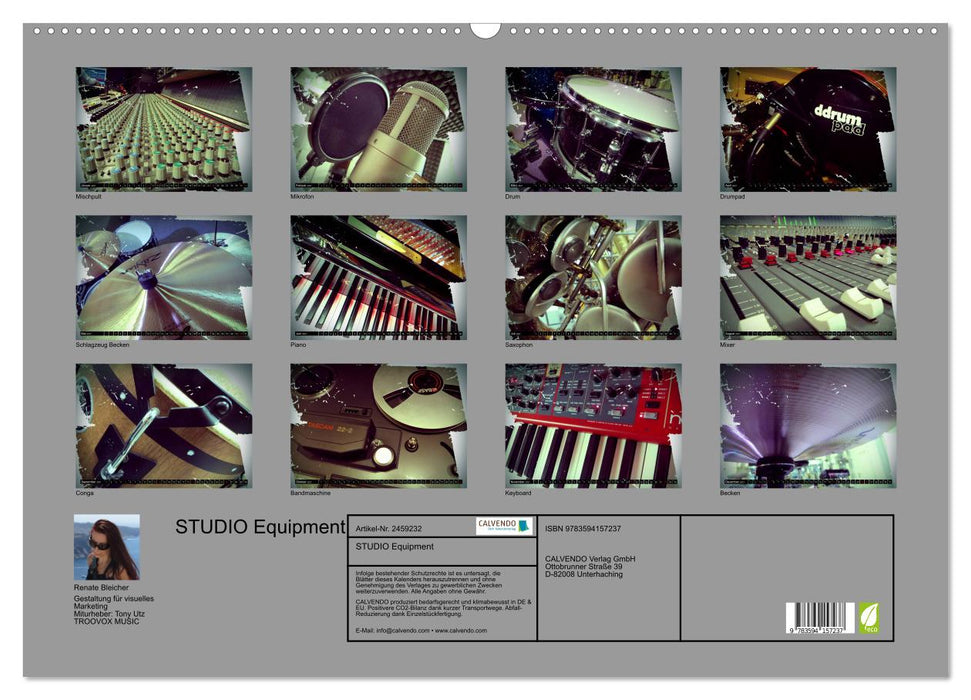Click the Ottobrunner Straße 39 text

coord(583,566)
